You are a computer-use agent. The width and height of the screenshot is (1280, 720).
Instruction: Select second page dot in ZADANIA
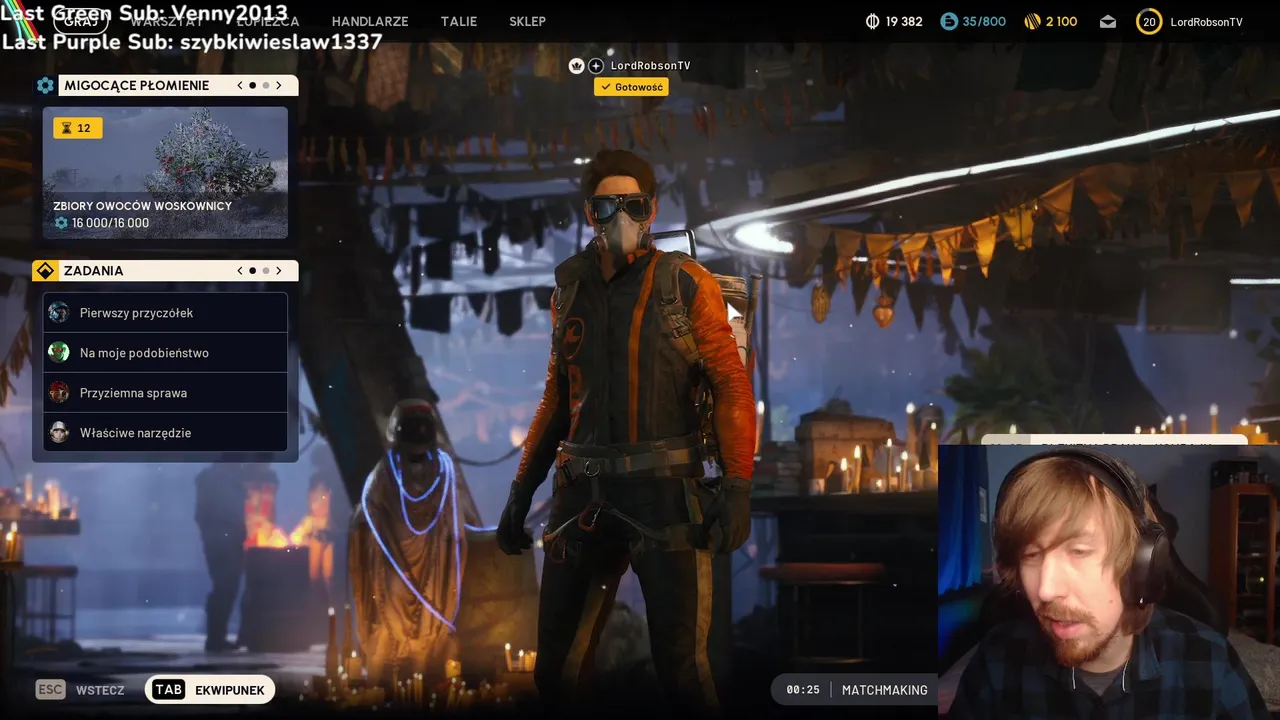pyautogui.click(x=265, y=271)
